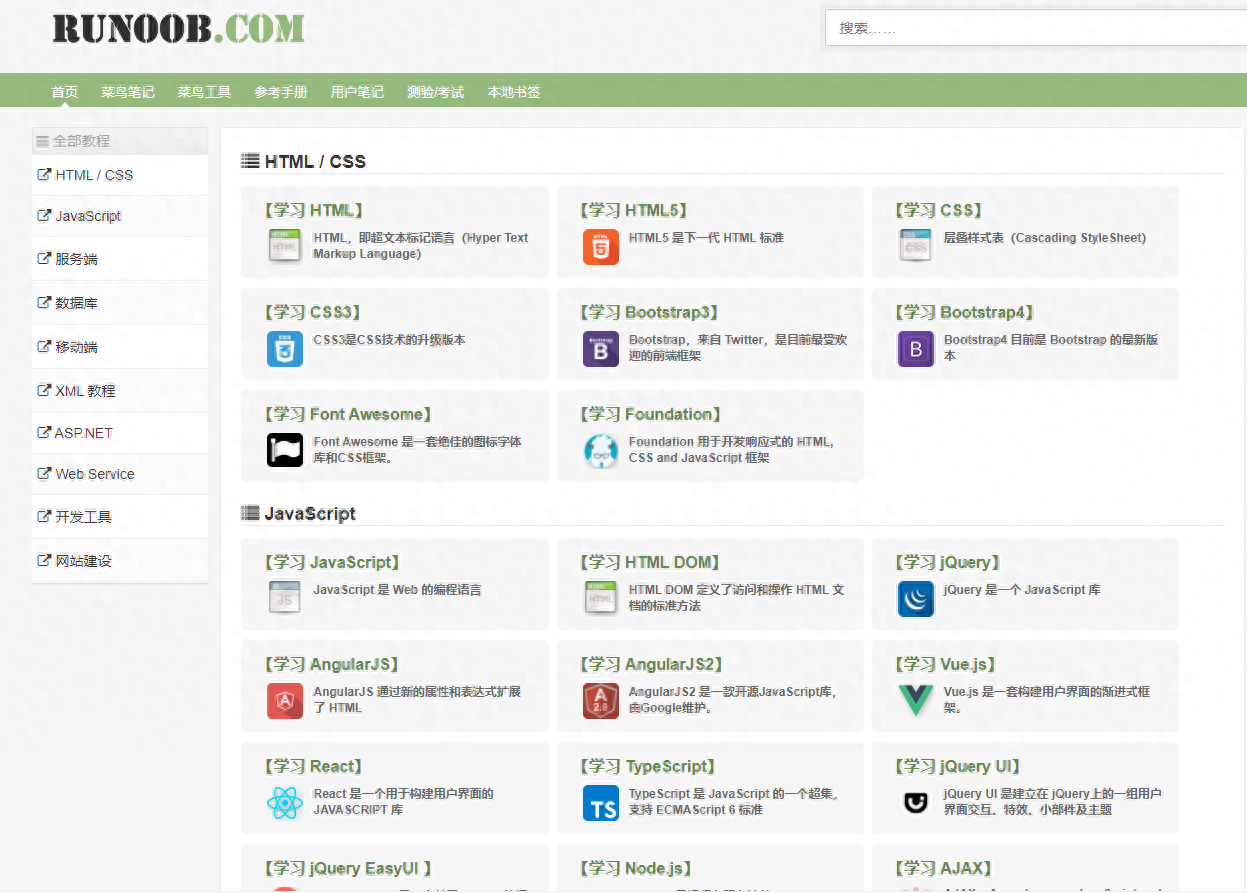Open the 参考手册 navigation item
1247x893 pixels.
[281, 92]
